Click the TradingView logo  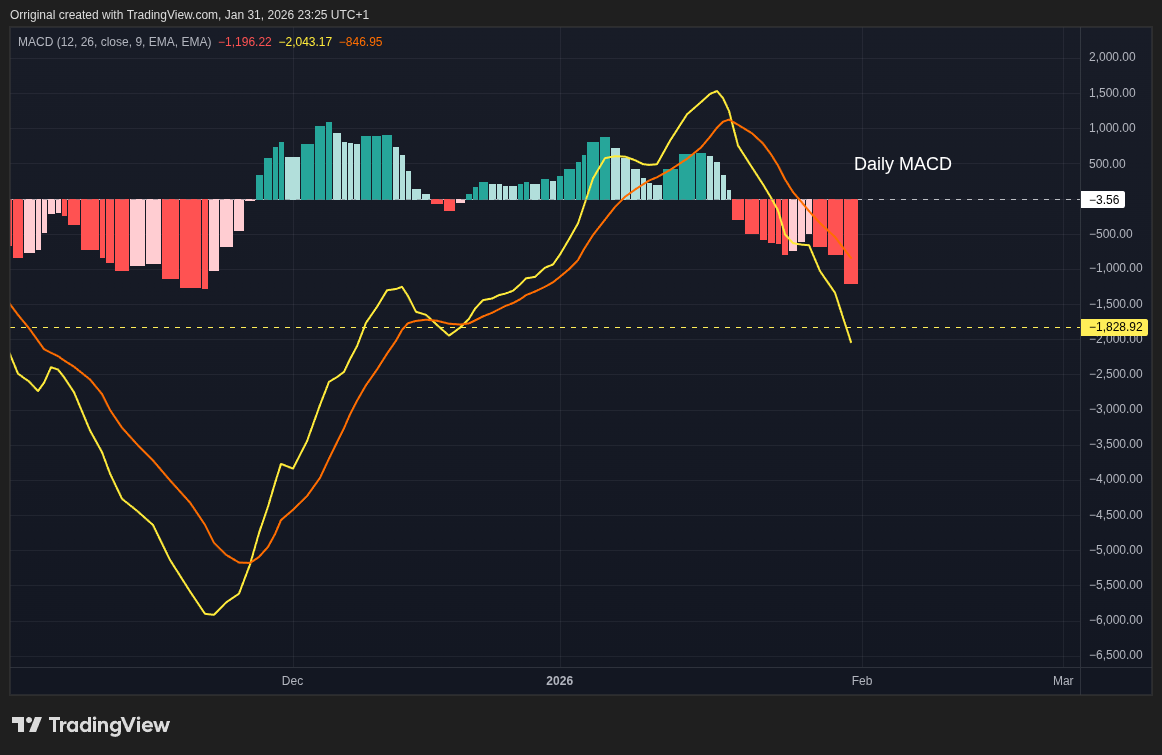click(91, 725)
